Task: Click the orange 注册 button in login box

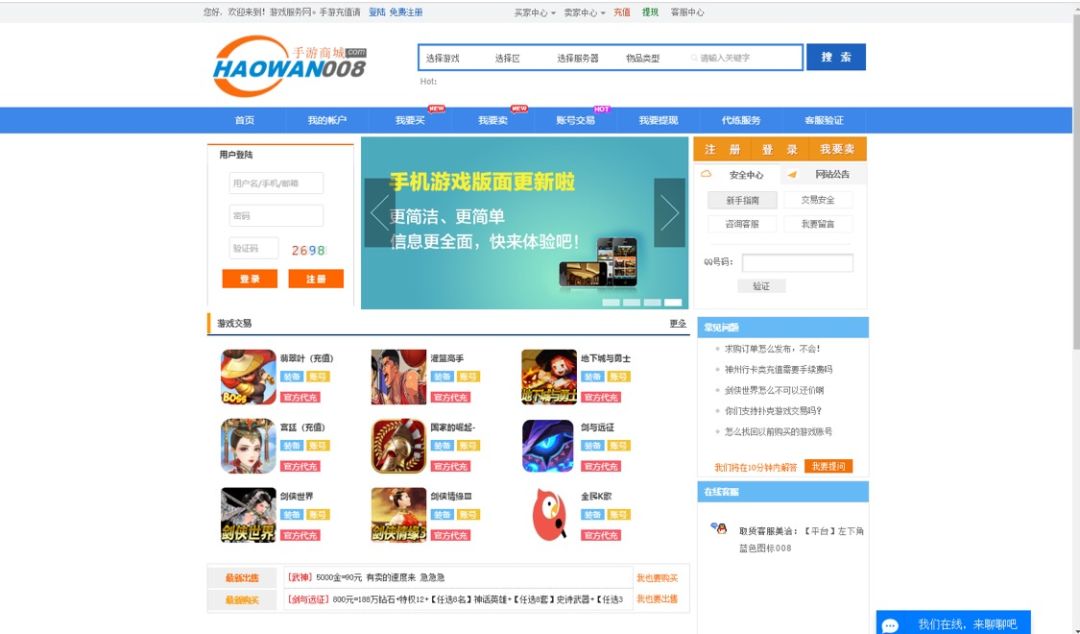Action: pos(315,278)
